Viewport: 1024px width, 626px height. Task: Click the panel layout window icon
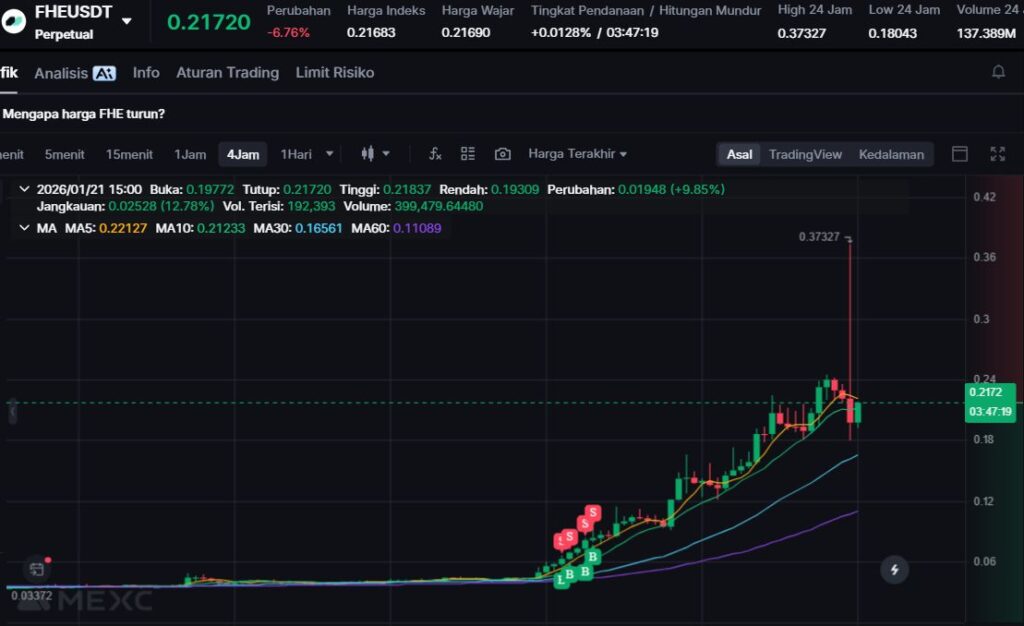960,154
